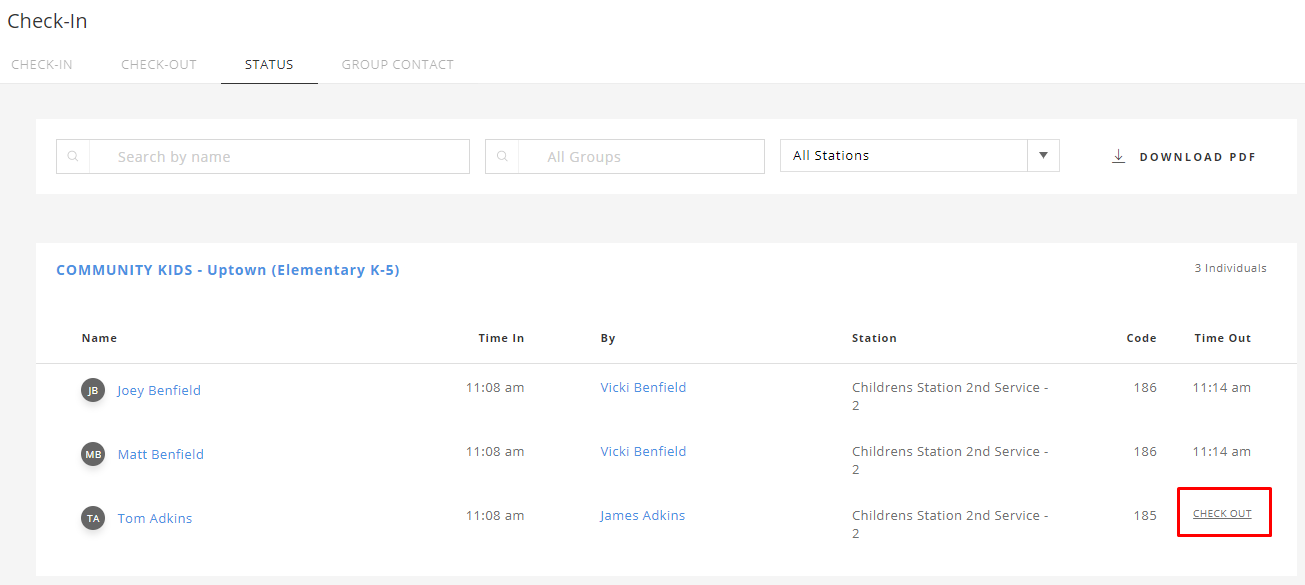Expand the All Groups filter field
1305x585 pixels.
[x=640, y=156]
